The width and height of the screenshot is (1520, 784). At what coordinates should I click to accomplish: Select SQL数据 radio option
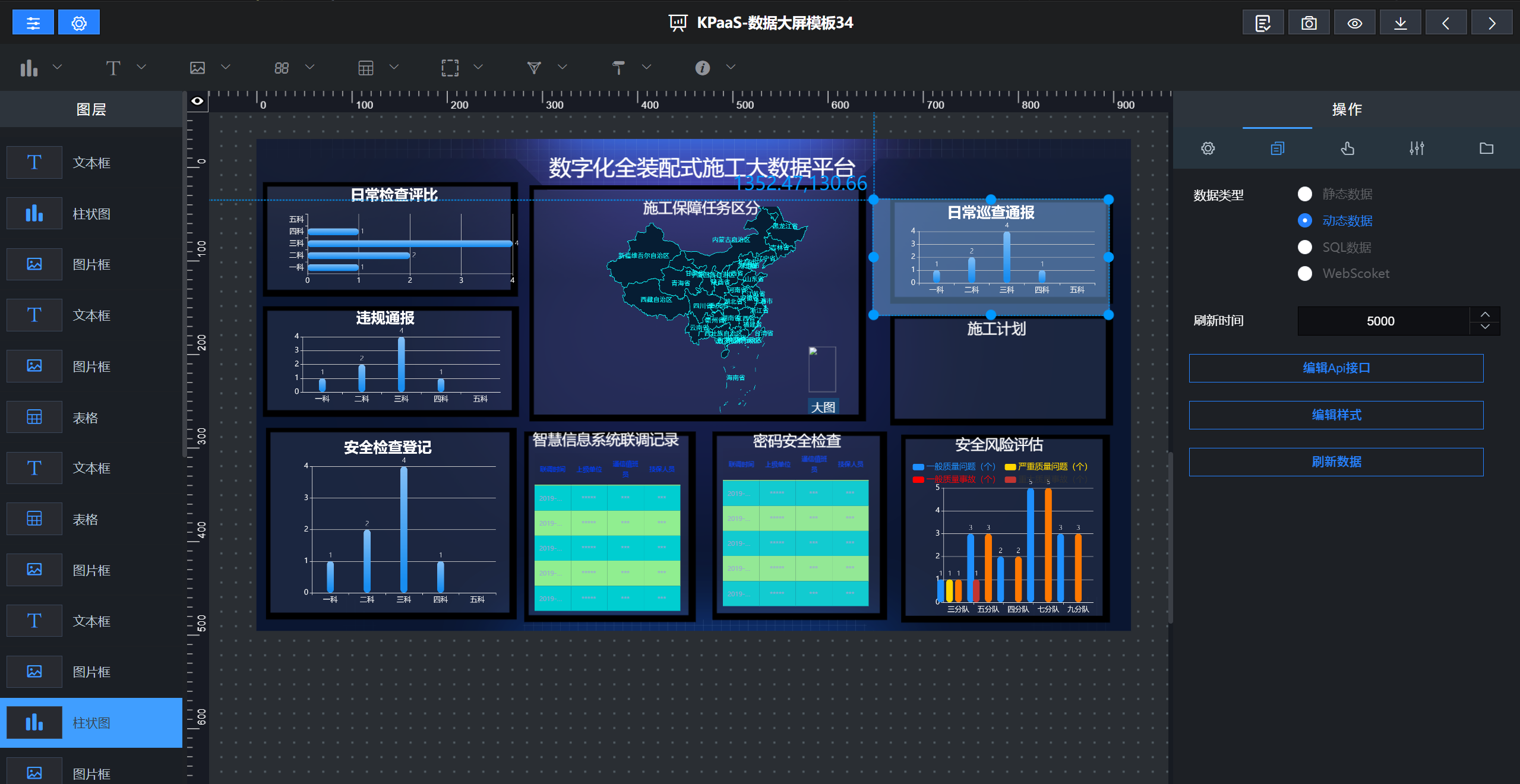[x=1305, y=247]
